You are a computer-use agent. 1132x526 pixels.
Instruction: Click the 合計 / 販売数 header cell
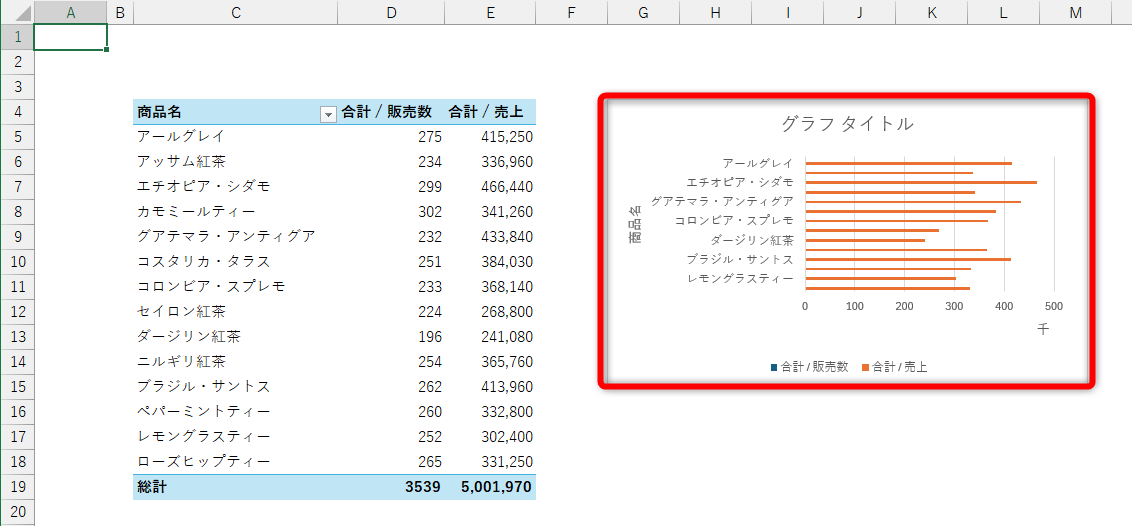tap(391, 112)
